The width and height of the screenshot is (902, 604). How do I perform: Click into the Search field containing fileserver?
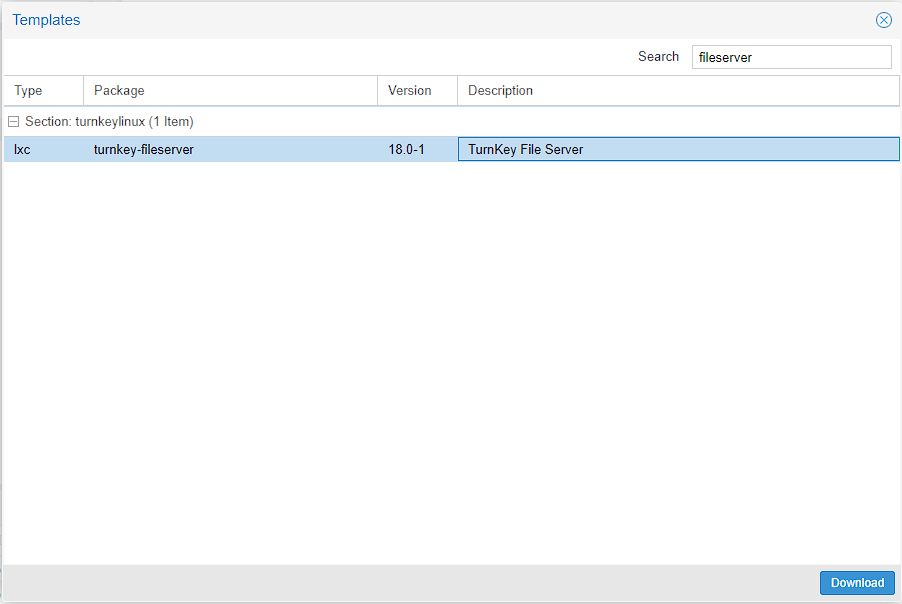pyautogui.click(x=790, y=57)
